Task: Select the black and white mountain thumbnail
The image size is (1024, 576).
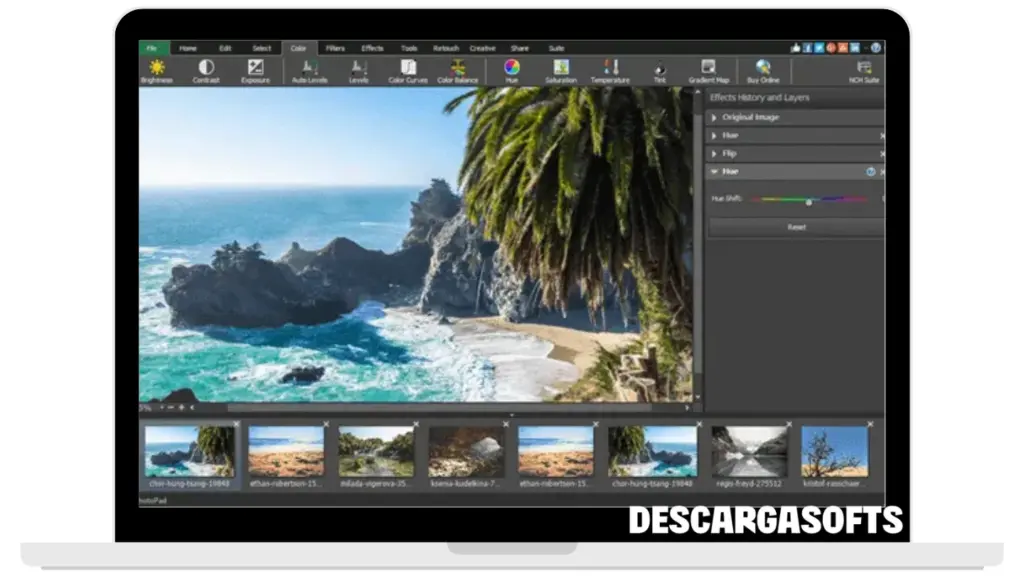Action: 749,451
